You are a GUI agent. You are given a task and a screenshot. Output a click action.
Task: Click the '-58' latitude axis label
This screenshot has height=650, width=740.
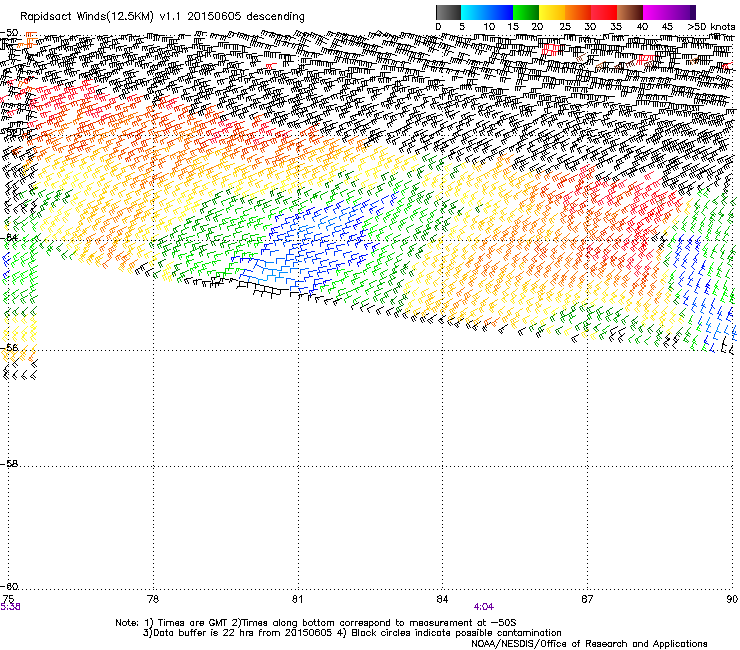point(9,464)
